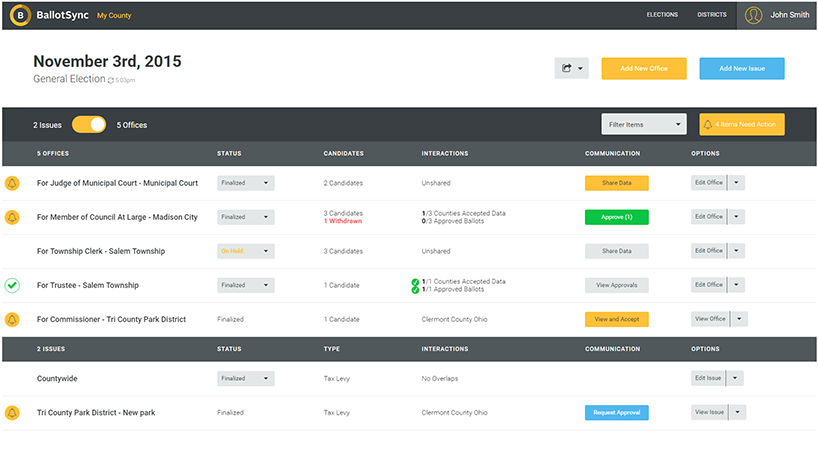Open the Filter Items dropdown

pyautogui.click(x=644, y=124)
